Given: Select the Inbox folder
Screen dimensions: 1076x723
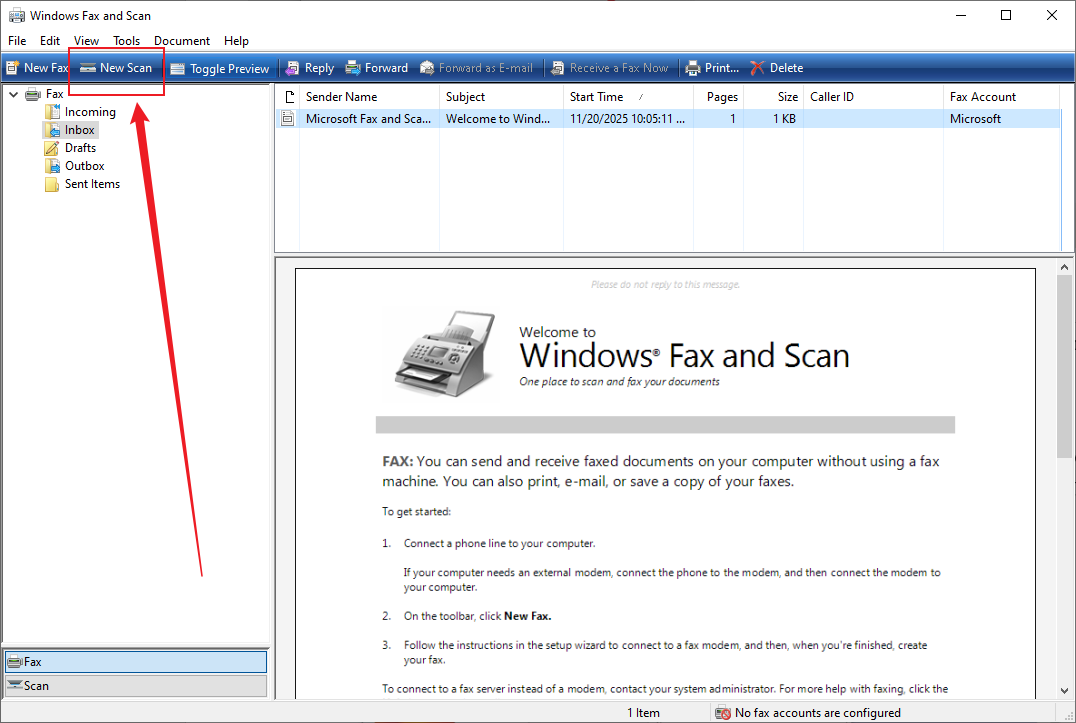Looking at the screenshot, I should click(x=78, y=129).
